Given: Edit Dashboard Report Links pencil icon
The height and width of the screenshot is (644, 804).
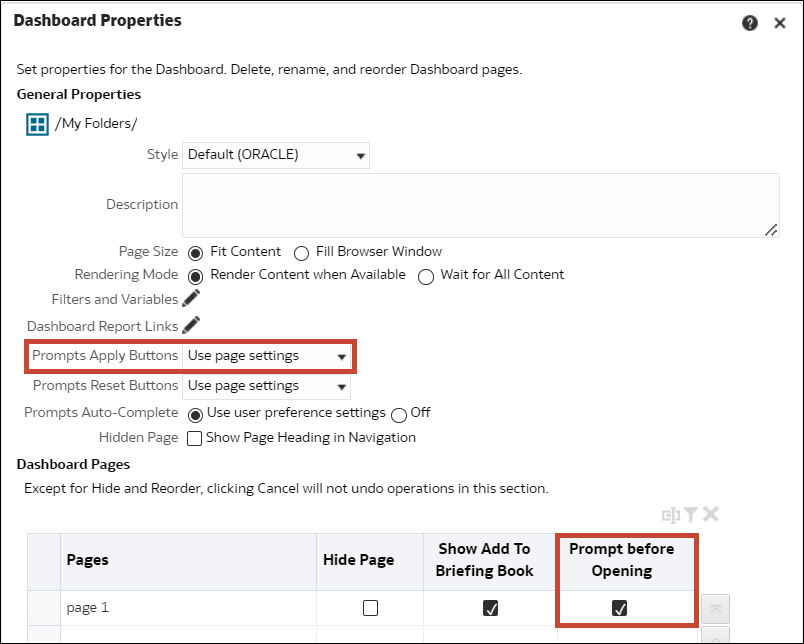Looking at the screenshot, I should click(x=191, y=325).
